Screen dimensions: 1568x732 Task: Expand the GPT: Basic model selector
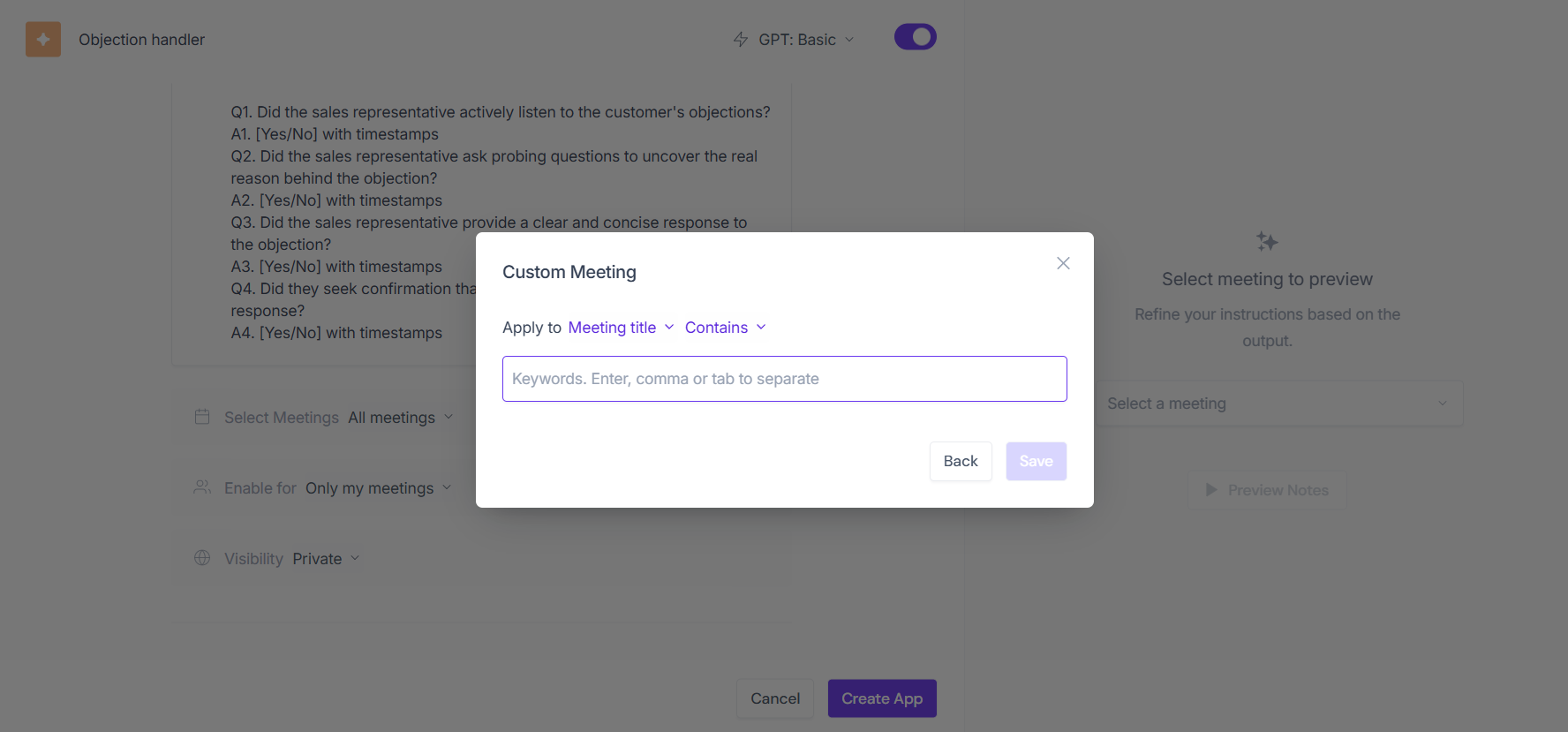806,40
